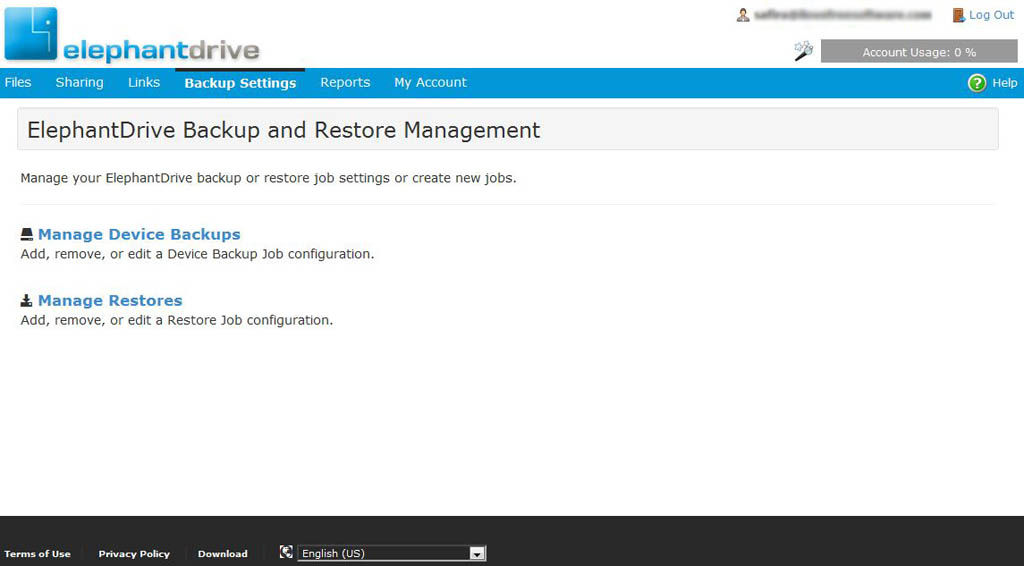Click the 'Manage your ElephantDrive backup' description text
The width and height of the screenshot is (1024, 566).
click(268, 178)
